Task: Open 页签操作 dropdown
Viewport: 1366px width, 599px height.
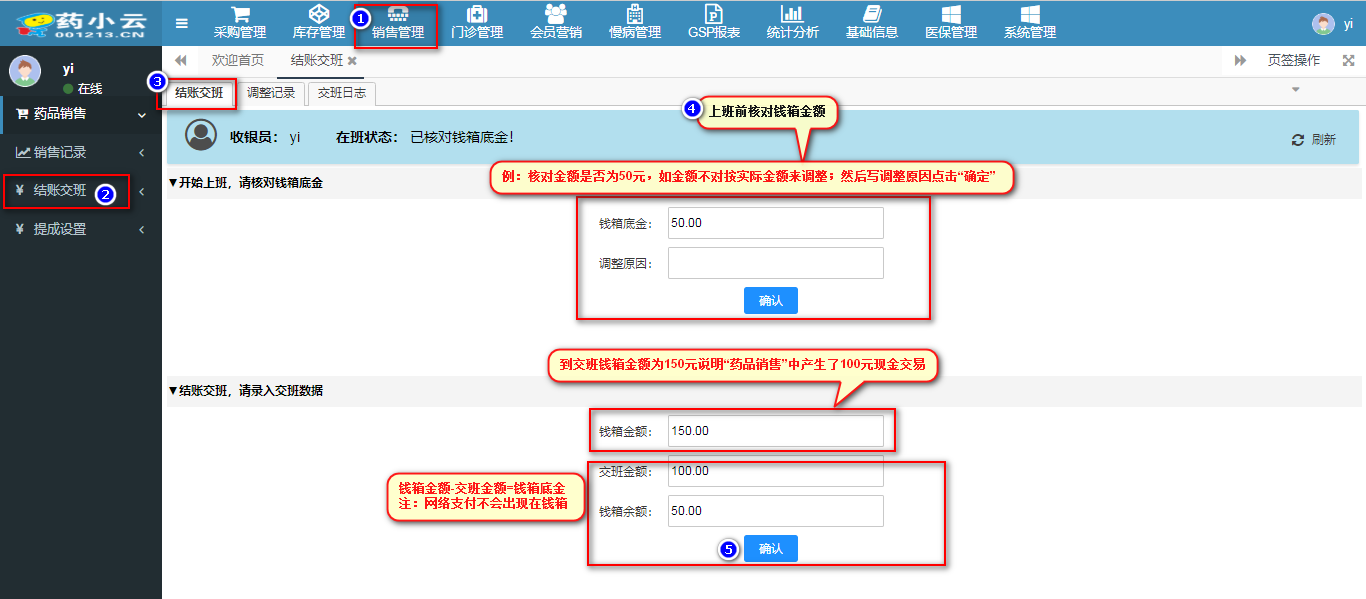Action: coord(1294,60)
